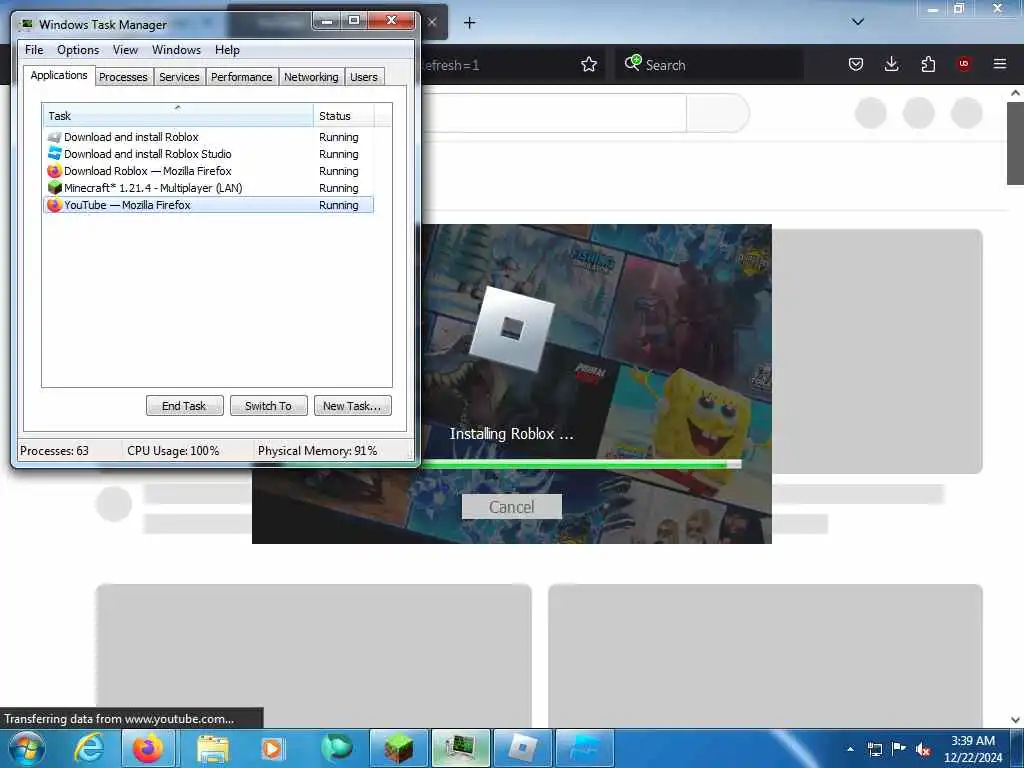The image size is (1024, 768).
Task: Click the YouTube page search field placeholder
Action: click(554, 113)
